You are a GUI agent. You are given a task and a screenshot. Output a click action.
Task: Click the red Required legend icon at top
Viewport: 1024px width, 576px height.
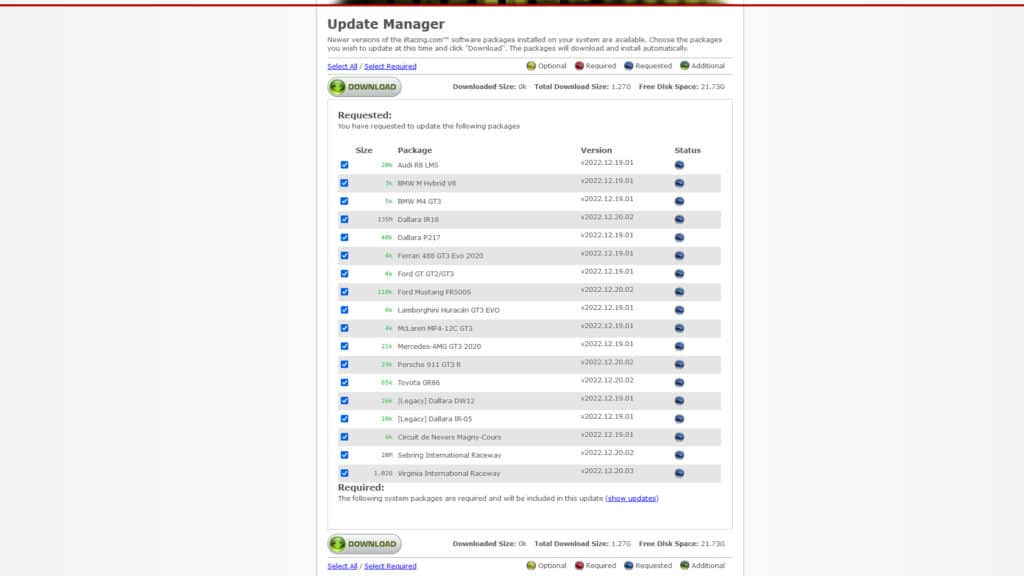[579, 66]
